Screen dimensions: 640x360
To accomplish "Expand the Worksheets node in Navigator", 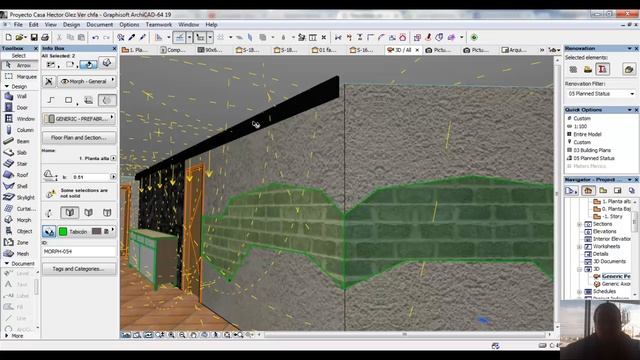I will (579, 247).
